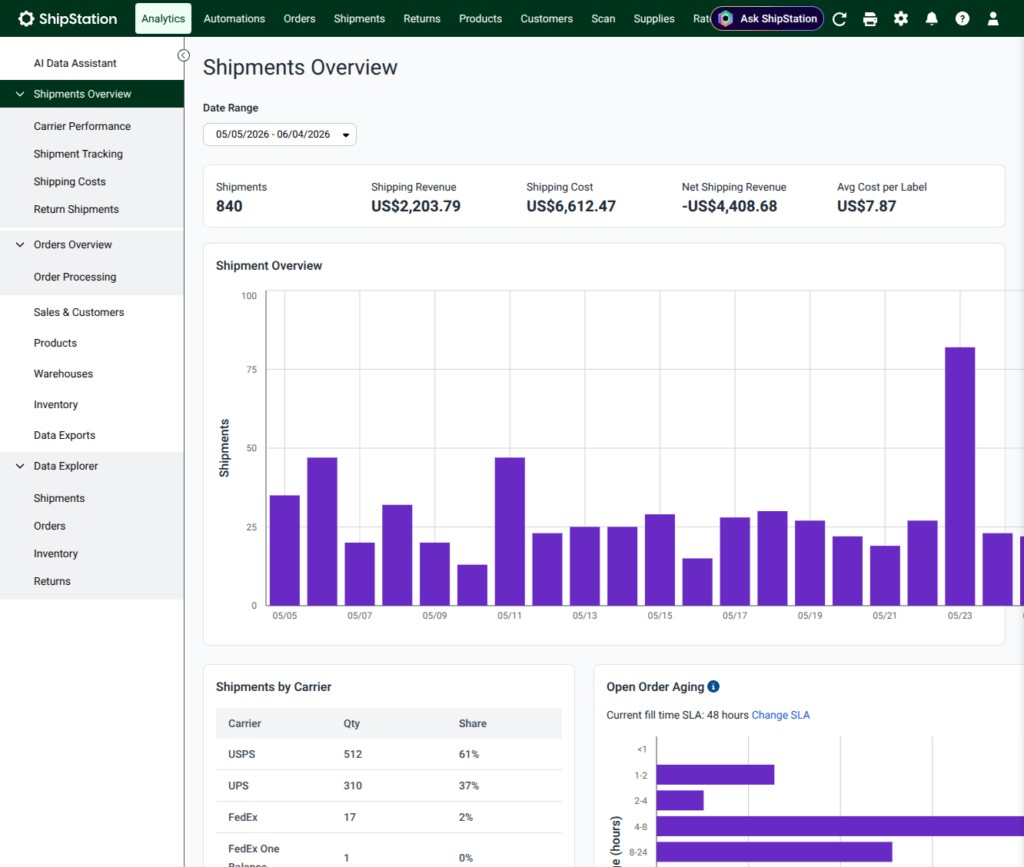The image size is (1024, 867).
Task: Open Carrier Performance report
Action: 82,126
